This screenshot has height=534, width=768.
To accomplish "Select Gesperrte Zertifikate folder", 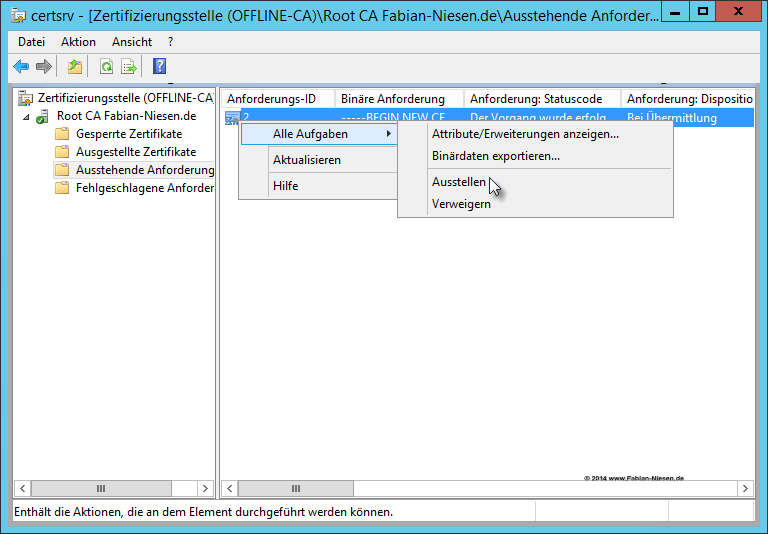I will (129, 134).
